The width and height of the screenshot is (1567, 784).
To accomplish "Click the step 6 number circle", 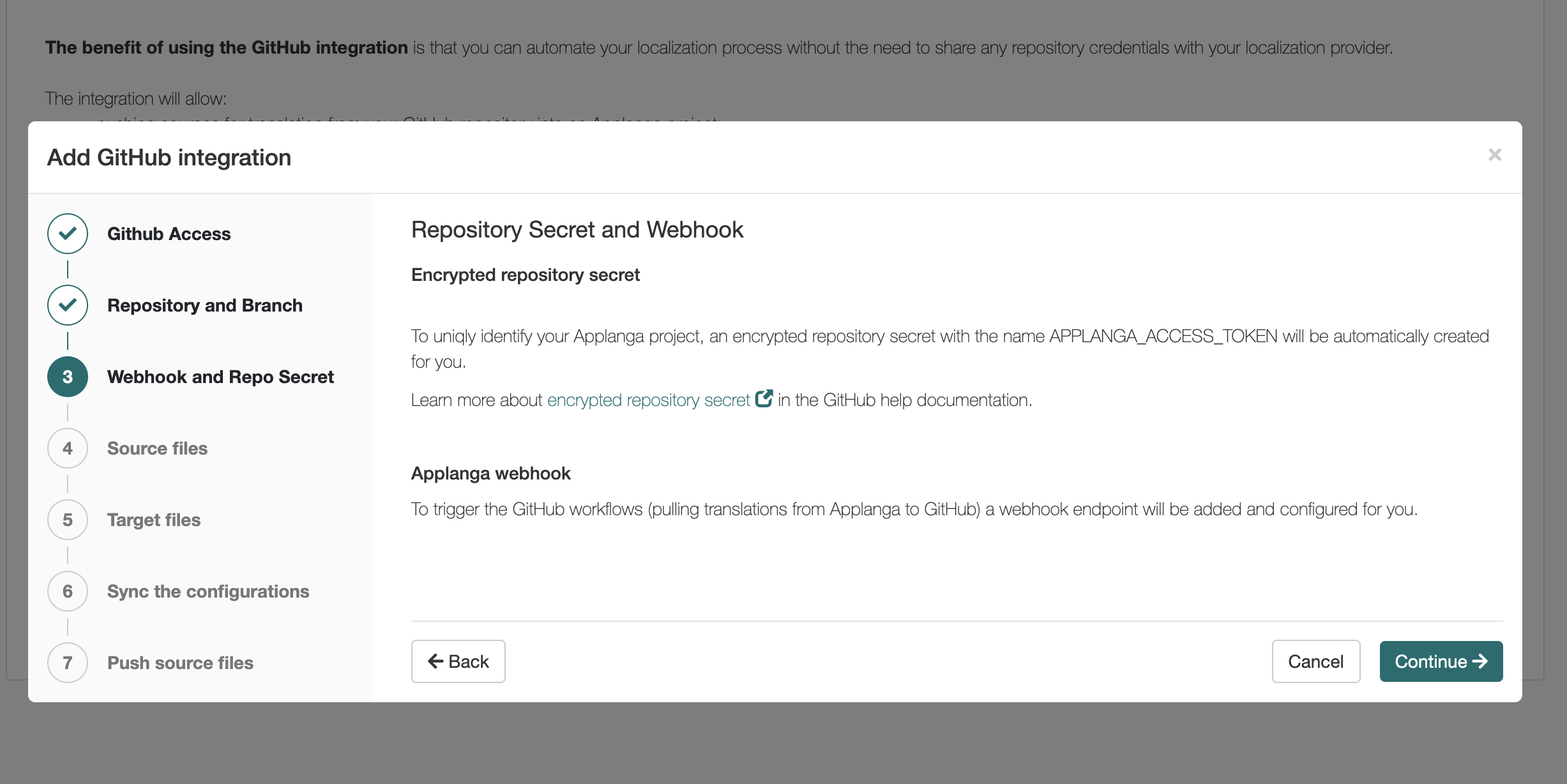I will point(68,591).
